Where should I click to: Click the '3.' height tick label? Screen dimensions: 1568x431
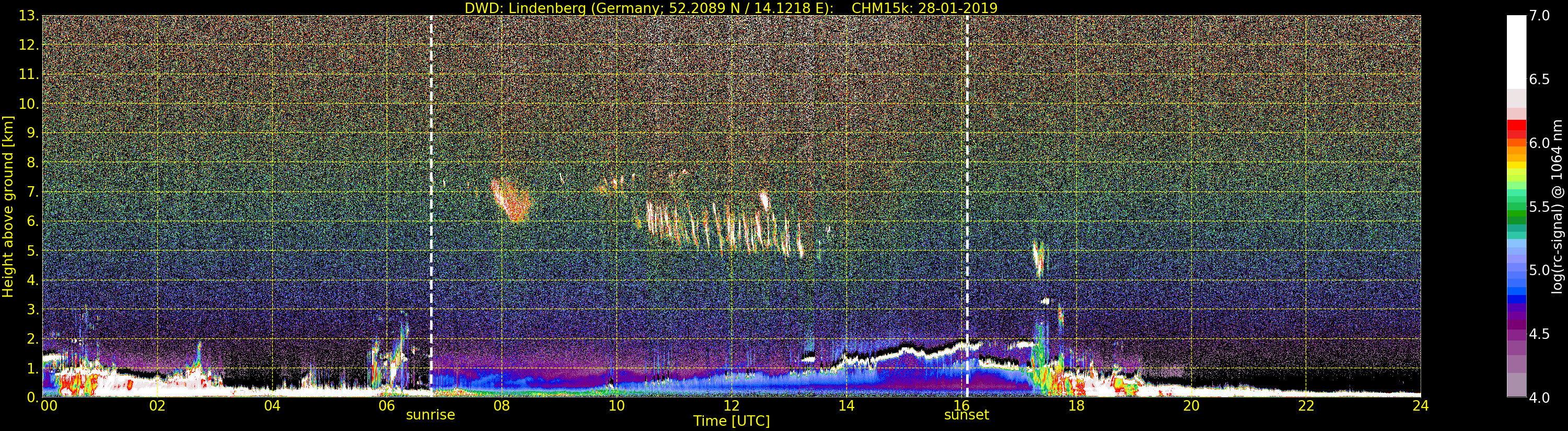[32, 309]
